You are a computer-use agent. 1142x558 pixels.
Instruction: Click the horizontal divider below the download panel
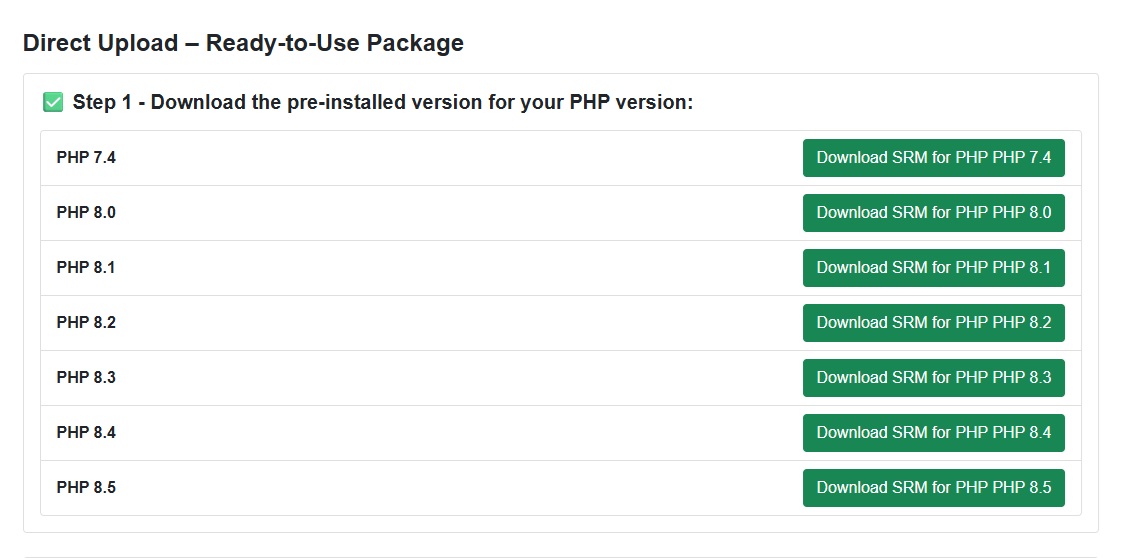tap(560, 556)
